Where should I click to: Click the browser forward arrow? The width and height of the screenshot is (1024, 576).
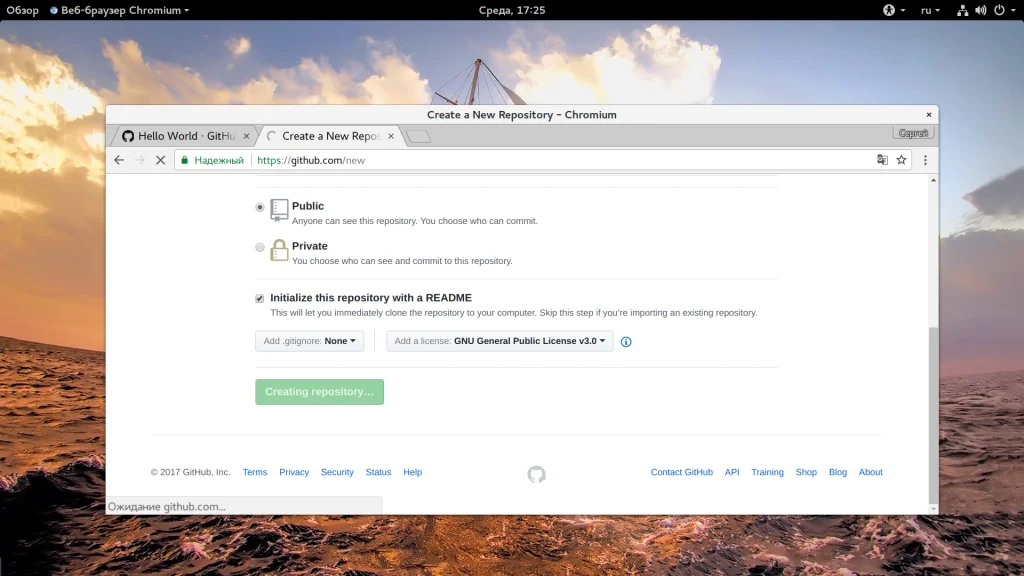click(139, 160)
